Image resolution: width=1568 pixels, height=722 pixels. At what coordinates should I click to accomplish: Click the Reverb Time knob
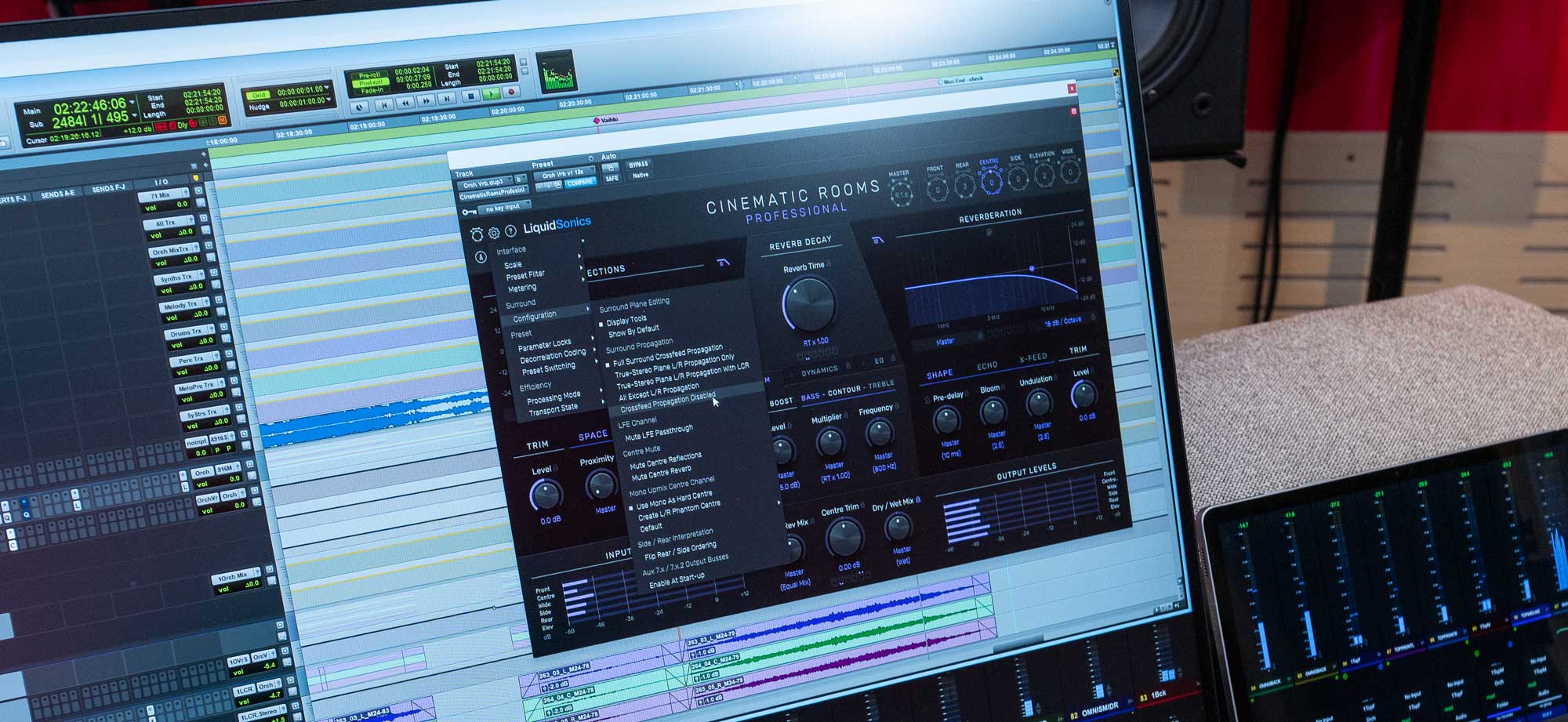pyautogui.click(x=809, y=304)
